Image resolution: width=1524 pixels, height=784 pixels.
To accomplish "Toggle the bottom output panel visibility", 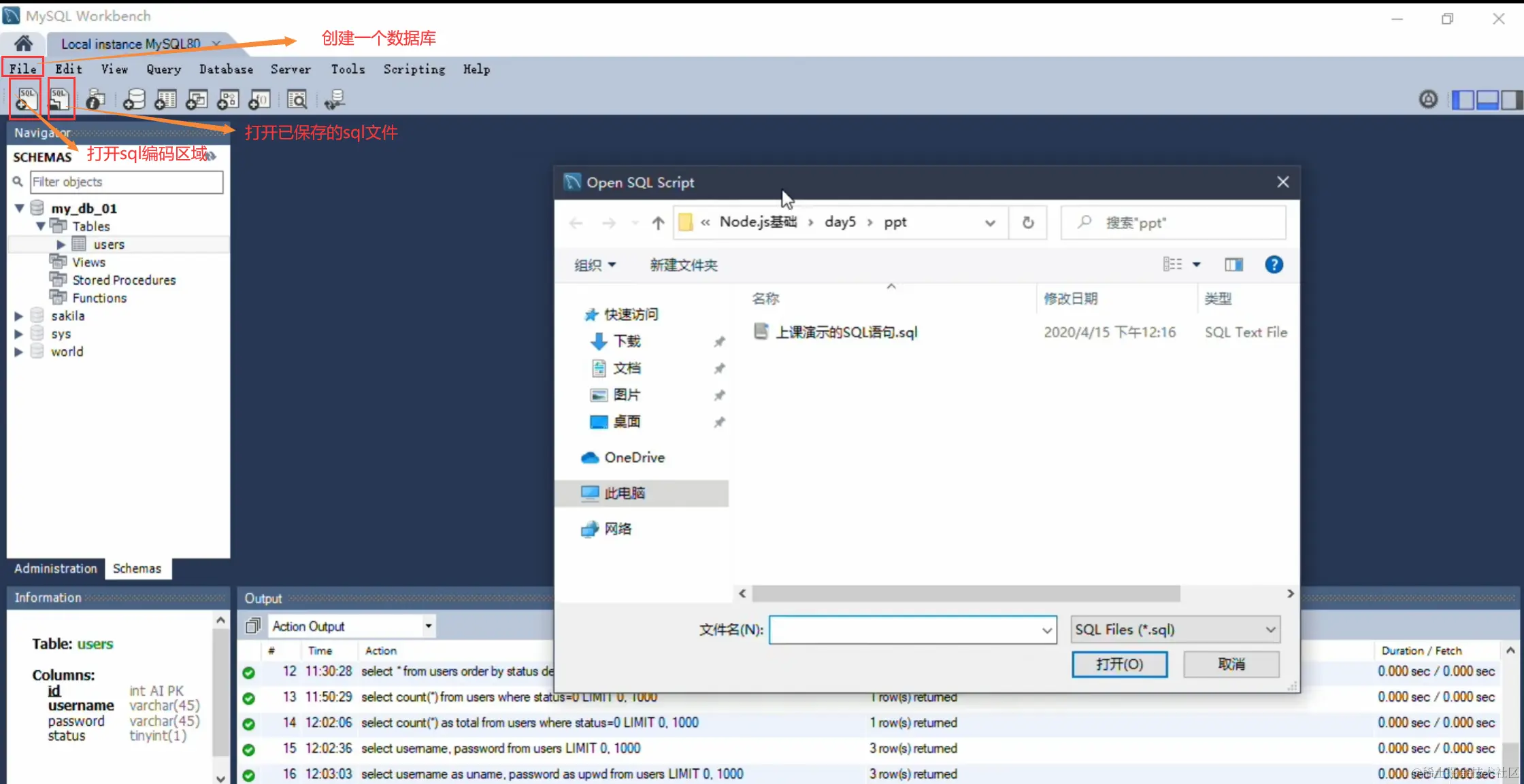I will 1487,100.
